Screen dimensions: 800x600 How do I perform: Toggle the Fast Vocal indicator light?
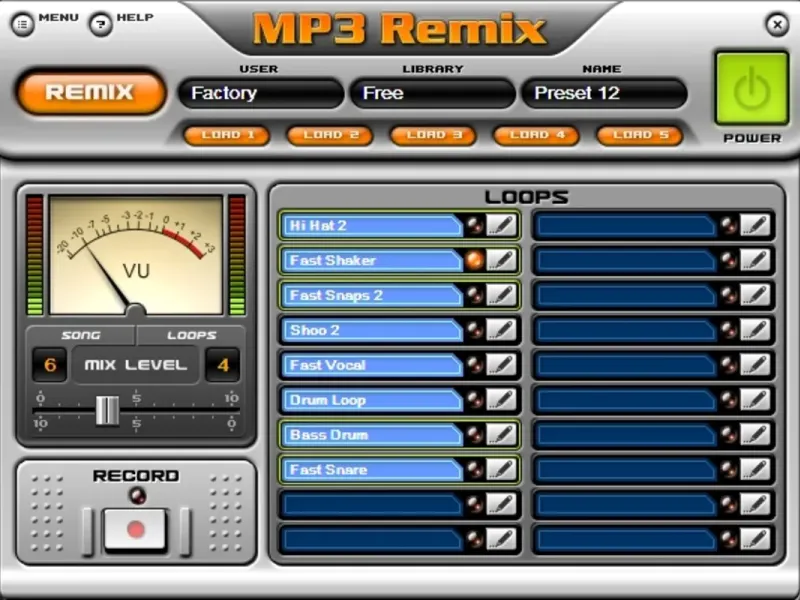click(x=474, y=365)
